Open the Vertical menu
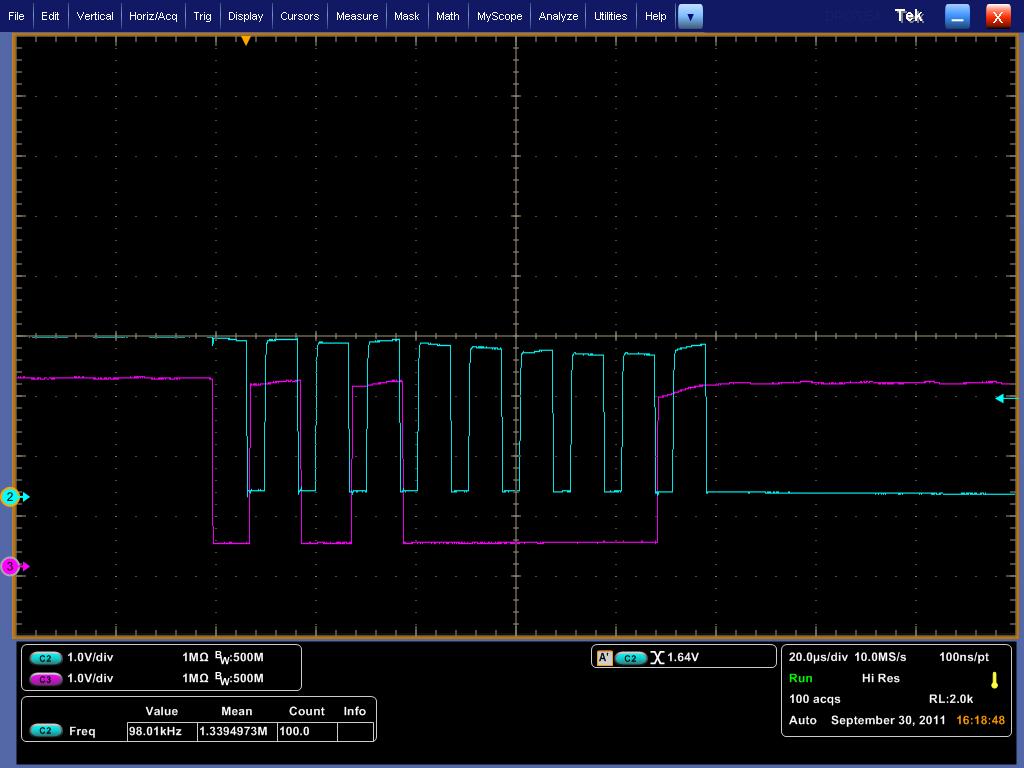The width and height of the screenshot is (1024, 768). pyautogui.click(x=95, y=16)
